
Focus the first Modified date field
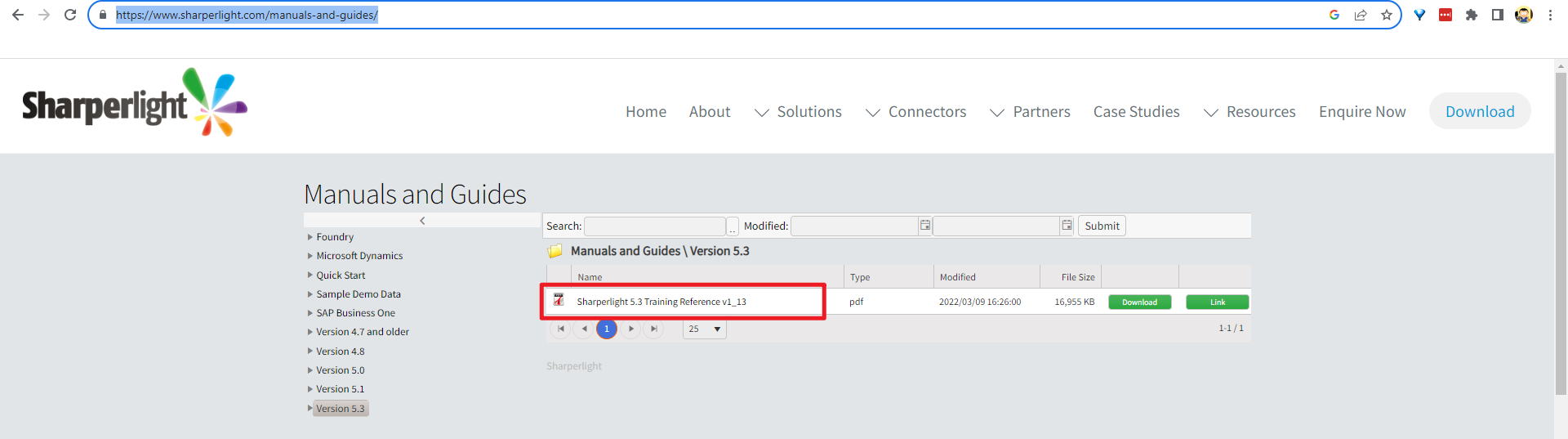tap(855, 226)
